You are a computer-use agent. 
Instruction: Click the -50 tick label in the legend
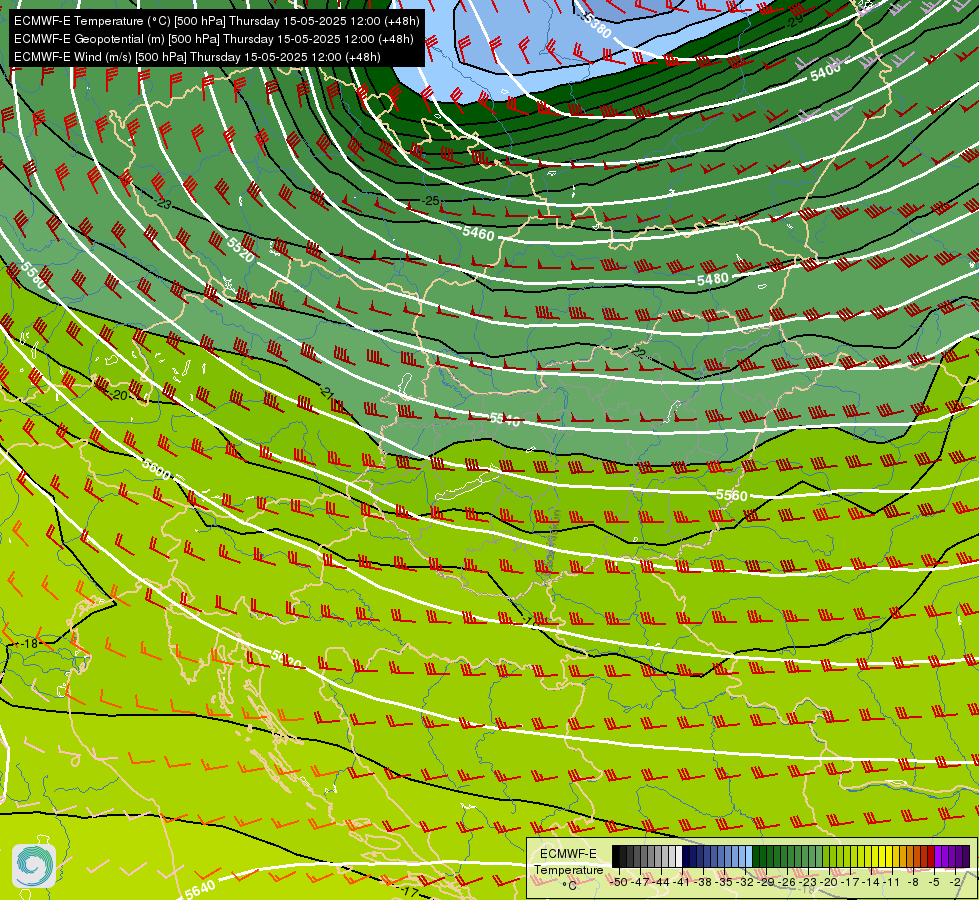(619, 882)
